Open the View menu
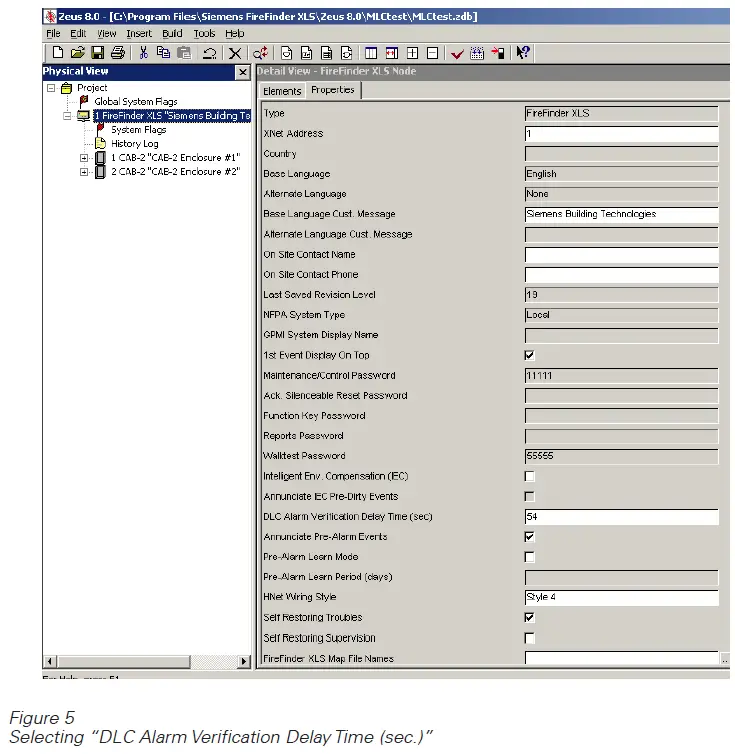 (x=106, y=33)
